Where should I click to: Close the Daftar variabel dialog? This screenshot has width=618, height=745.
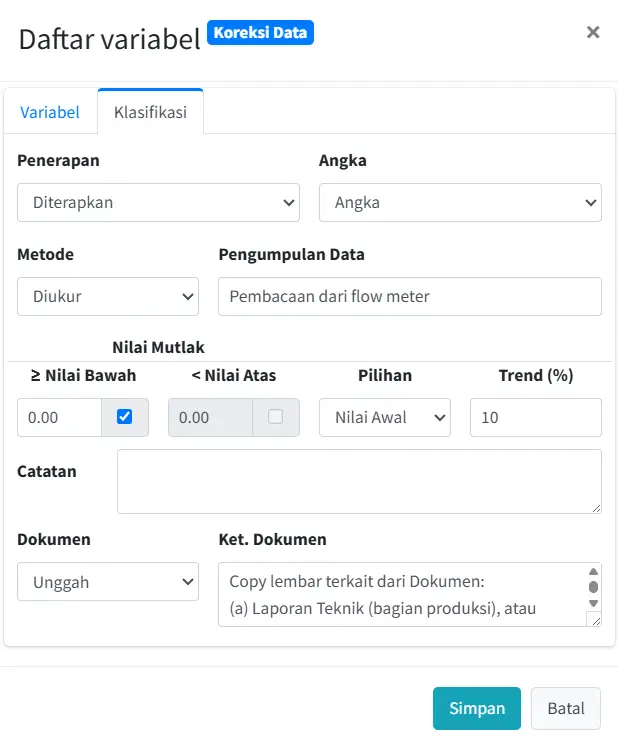[x=593, y=32]
